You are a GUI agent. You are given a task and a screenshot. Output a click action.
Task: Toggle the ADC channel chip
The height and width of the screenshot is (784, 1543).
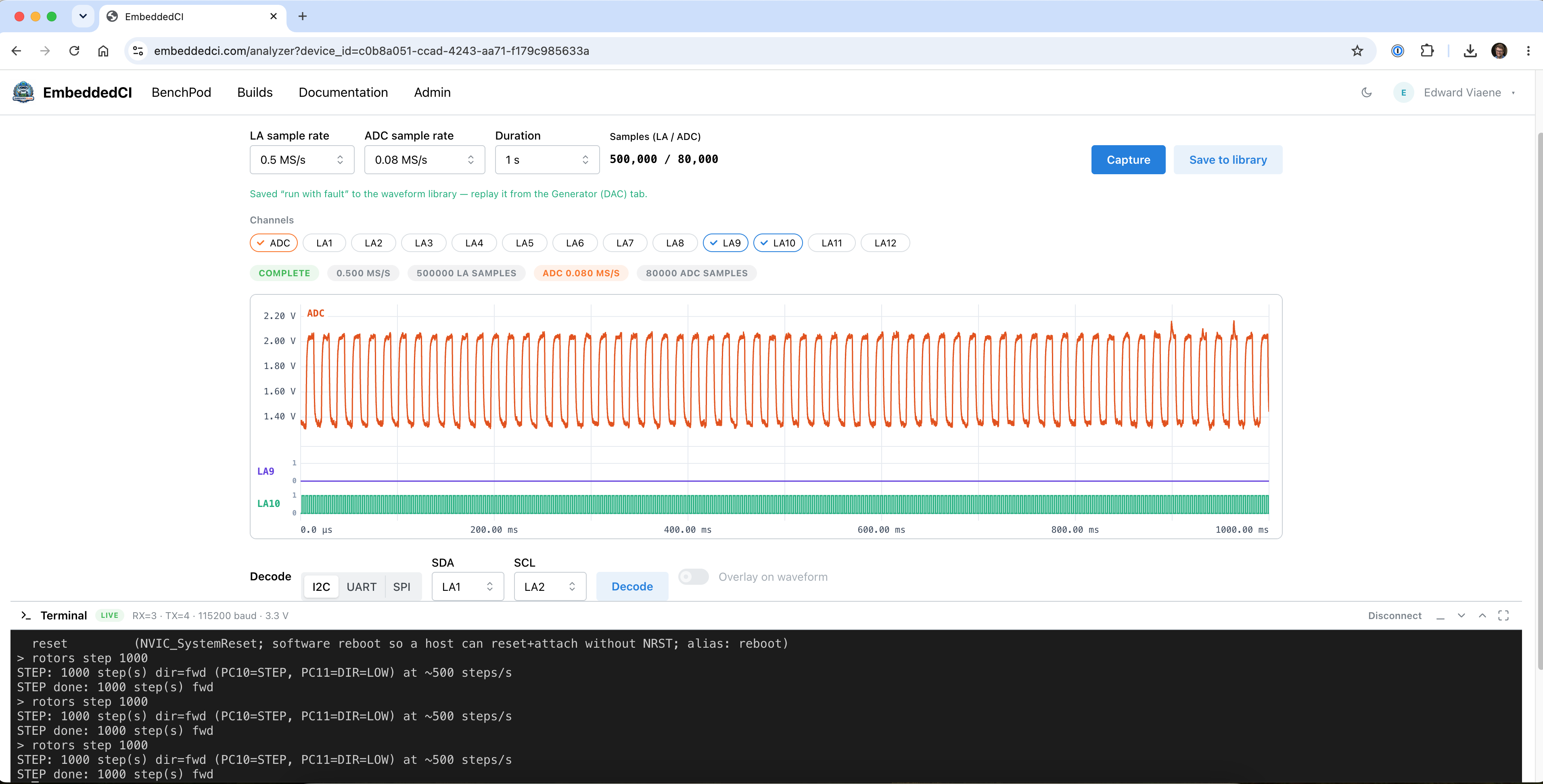pos(274,243)
